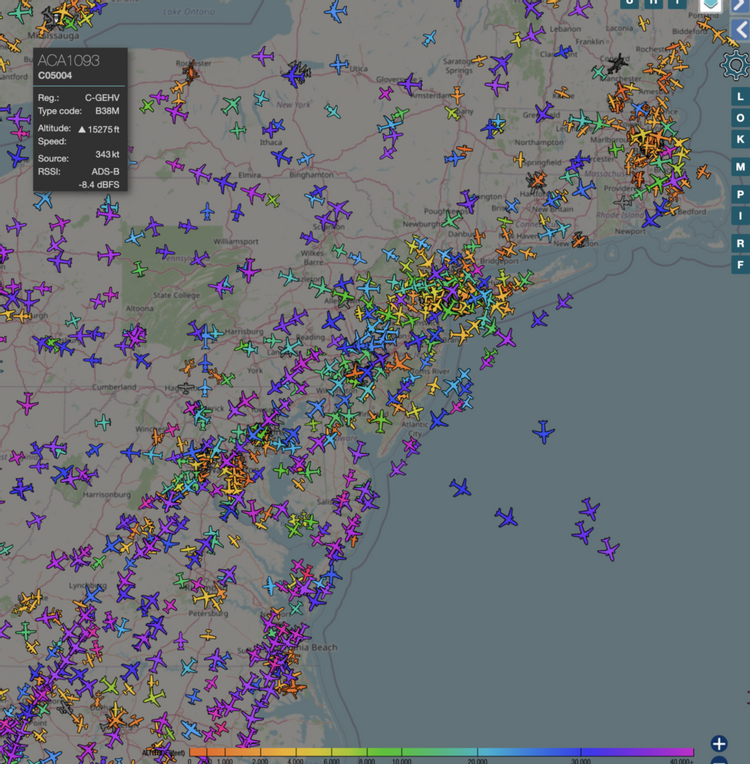Select the yellow aircraft above Laconia
Image resolution: width=750 pixels, height=764 pixels.
pyautogui.click(x=644, y=23)
